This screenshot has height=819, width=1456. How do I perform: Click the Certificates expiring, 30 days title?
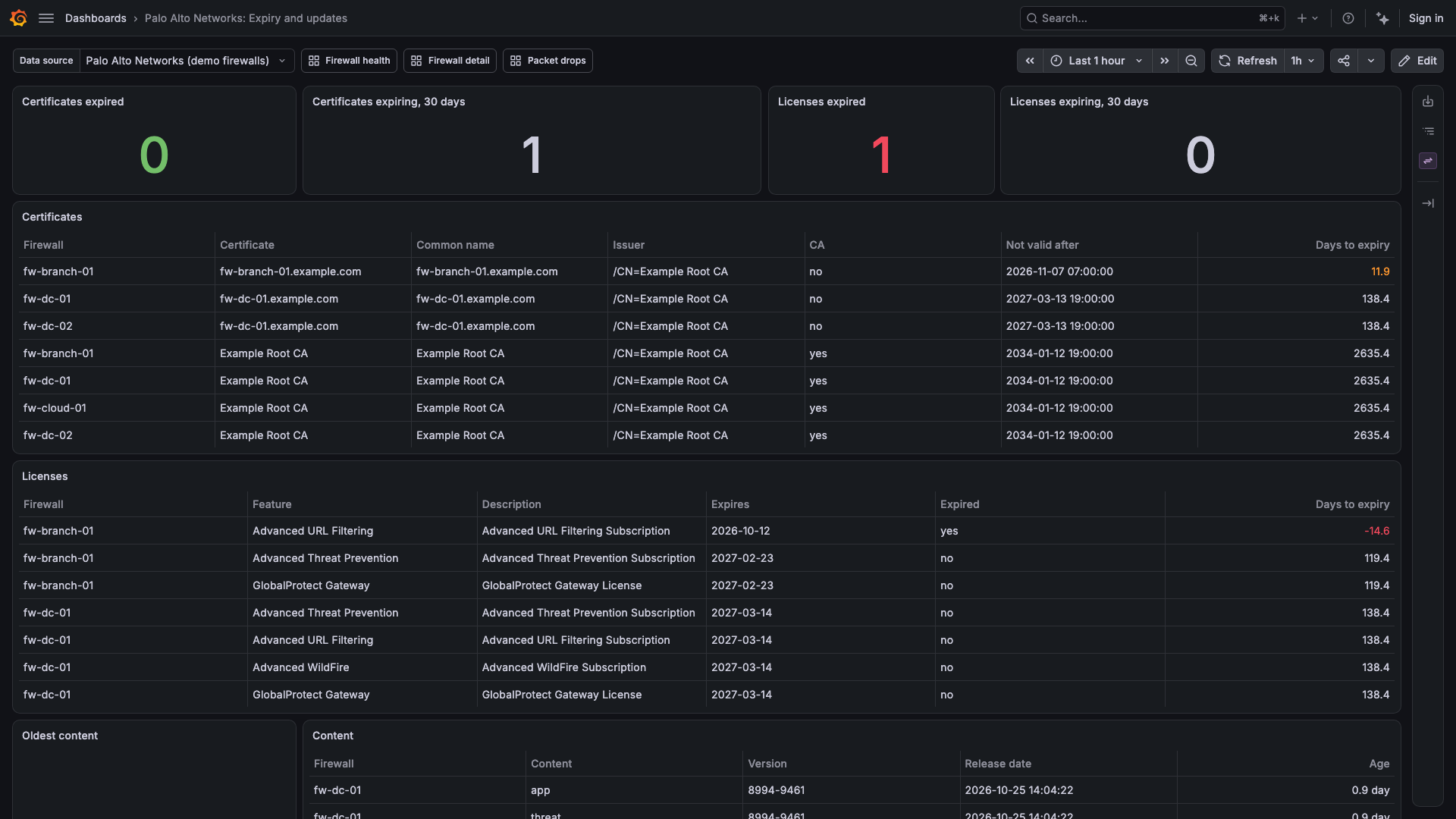[x=388, y=102]
